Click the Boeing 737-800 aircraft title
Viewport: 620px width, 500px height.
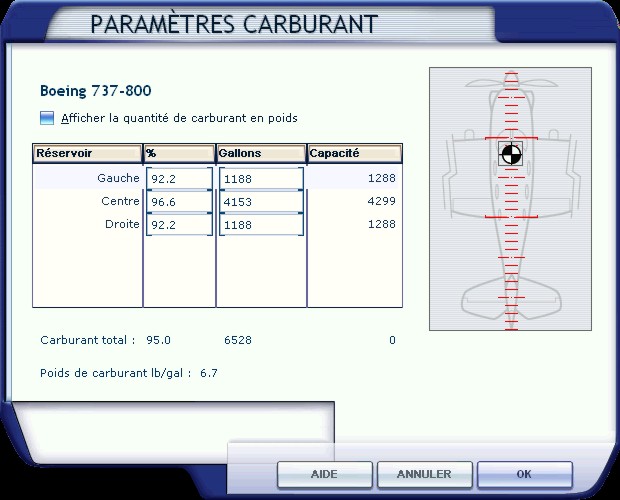pos(96,91)
